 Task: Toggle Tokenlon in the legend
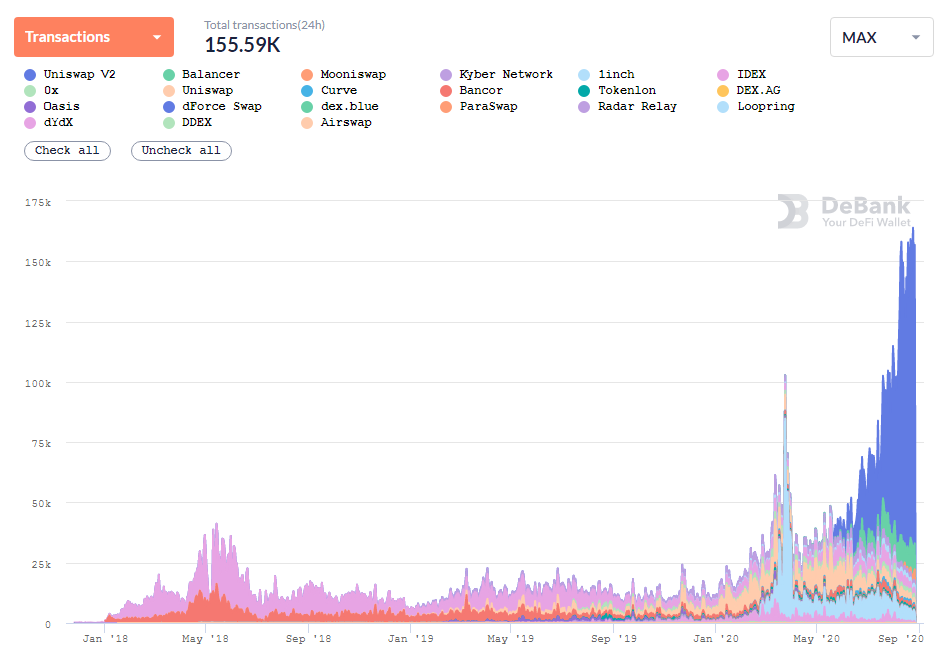click(617, 91)
